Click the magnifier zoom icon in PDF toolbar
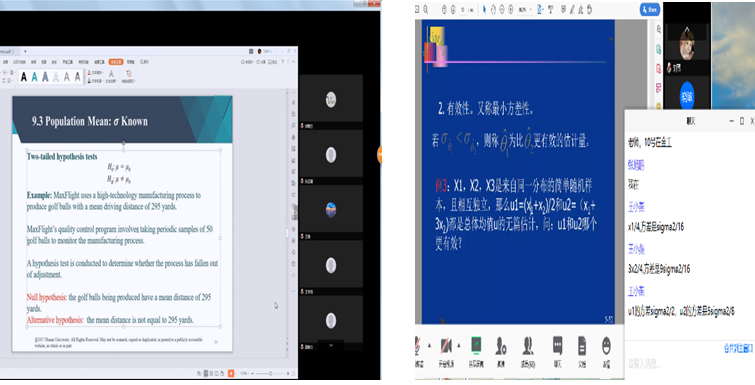This screenshot has height=385, width=755. pos(426,9)
